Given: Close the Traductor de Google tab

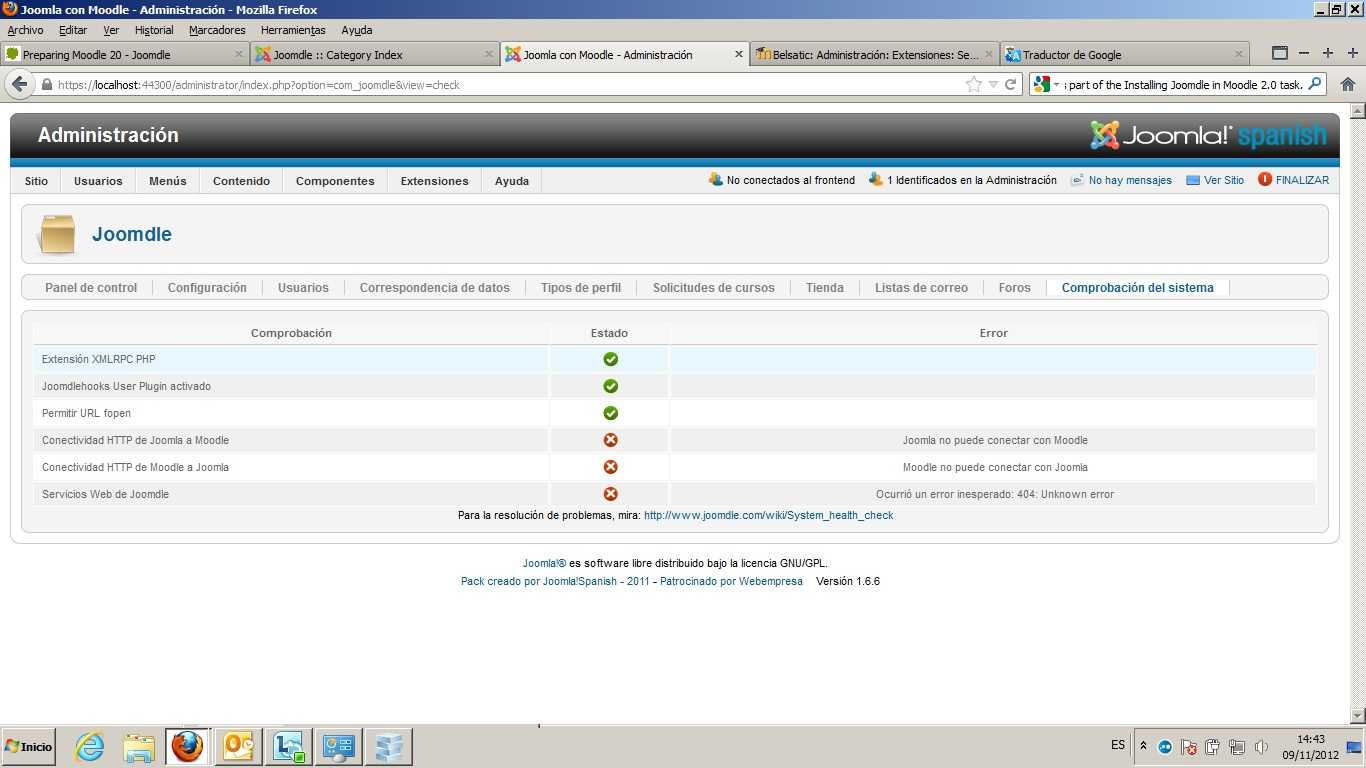Looking at the screenshot, I should pos(1240,54).
